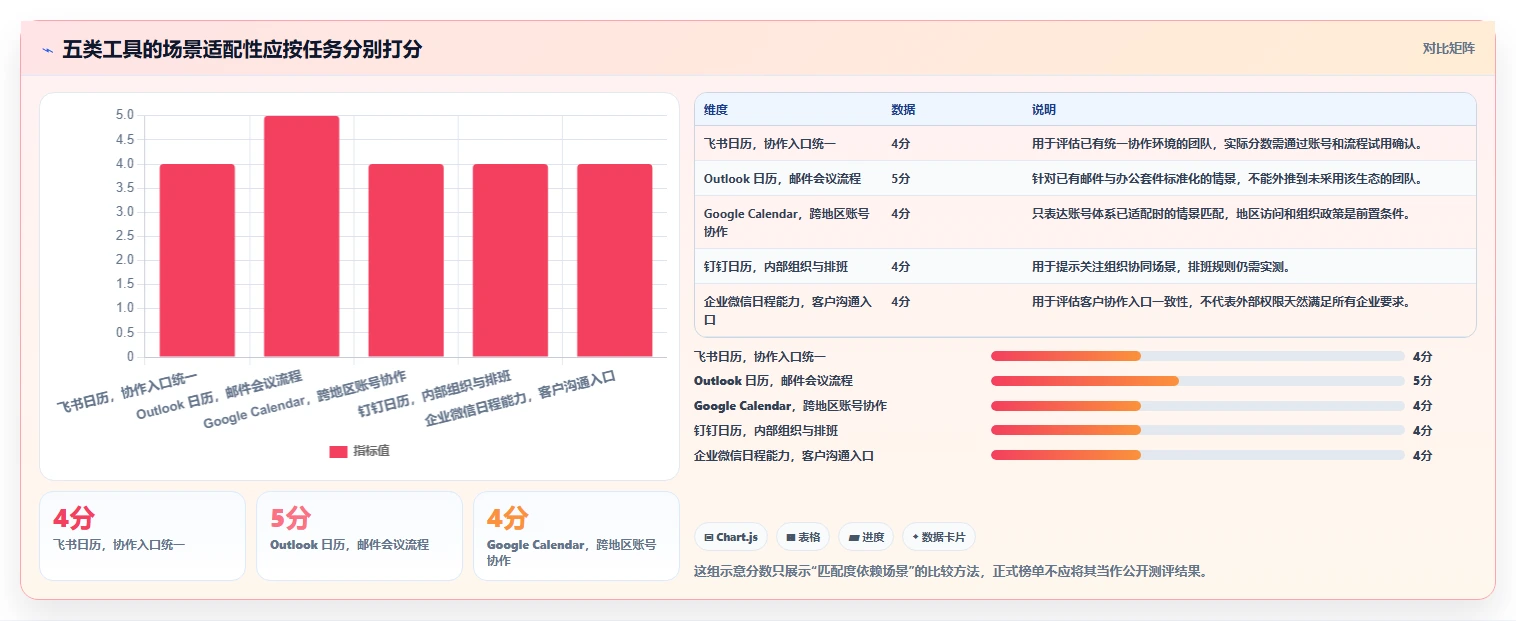Click the Google Calendar bar in the chart
Image resolution: width=1516 pixels, height=621 pixels.
[406, 260]
